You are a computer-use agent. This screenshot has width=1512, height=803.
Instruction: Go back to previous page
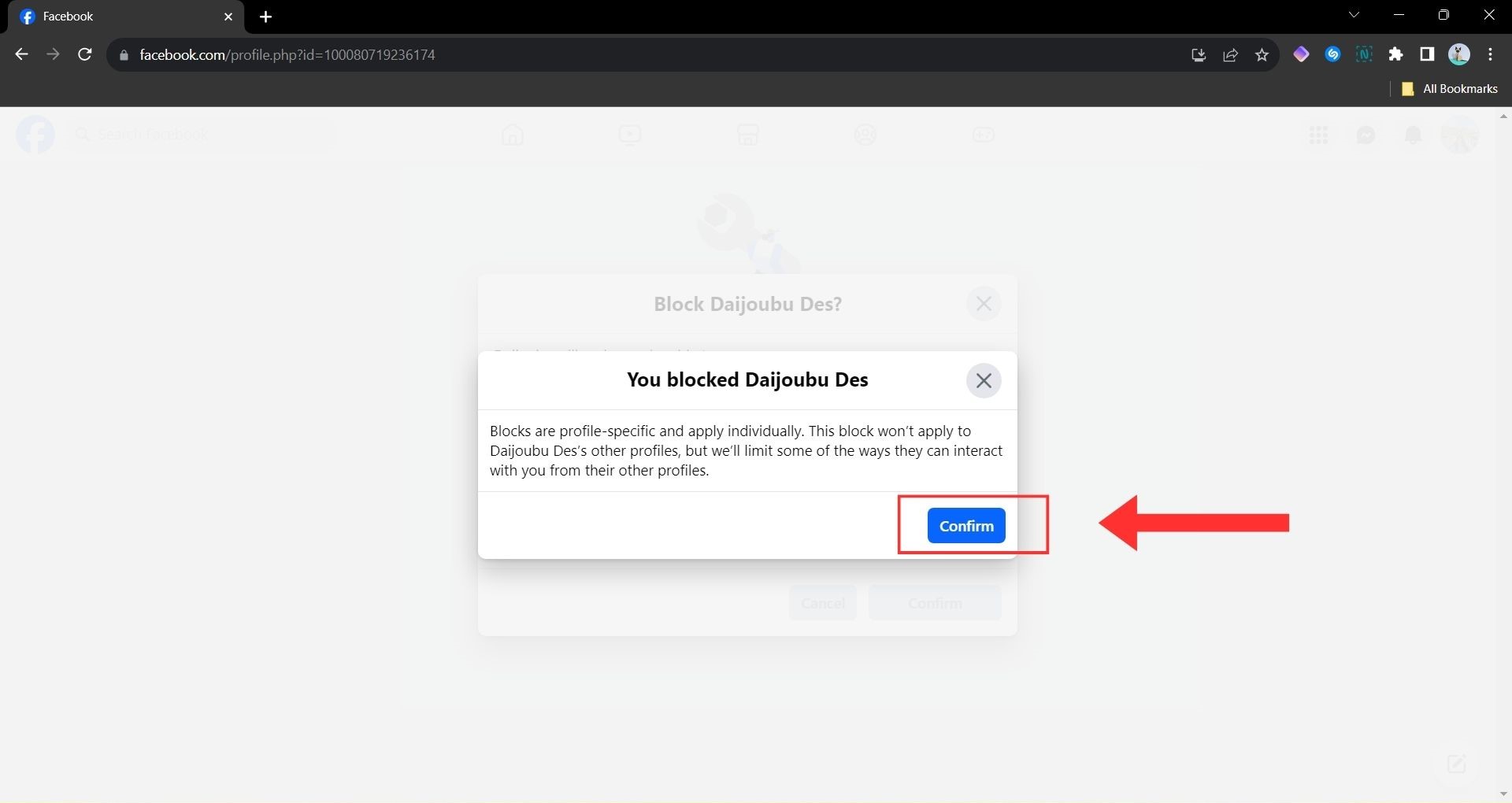[21, 54]
